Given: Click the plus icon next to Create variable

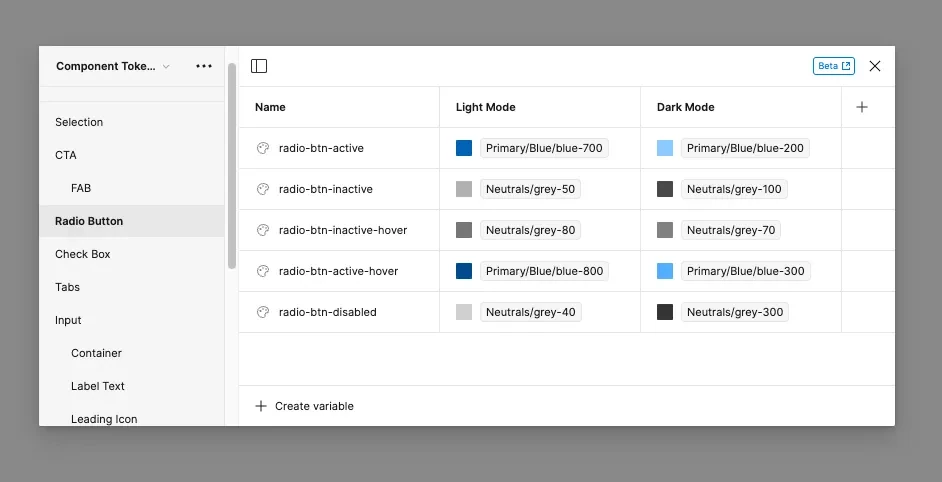Looking at the screenshot, I should [261, 406].
